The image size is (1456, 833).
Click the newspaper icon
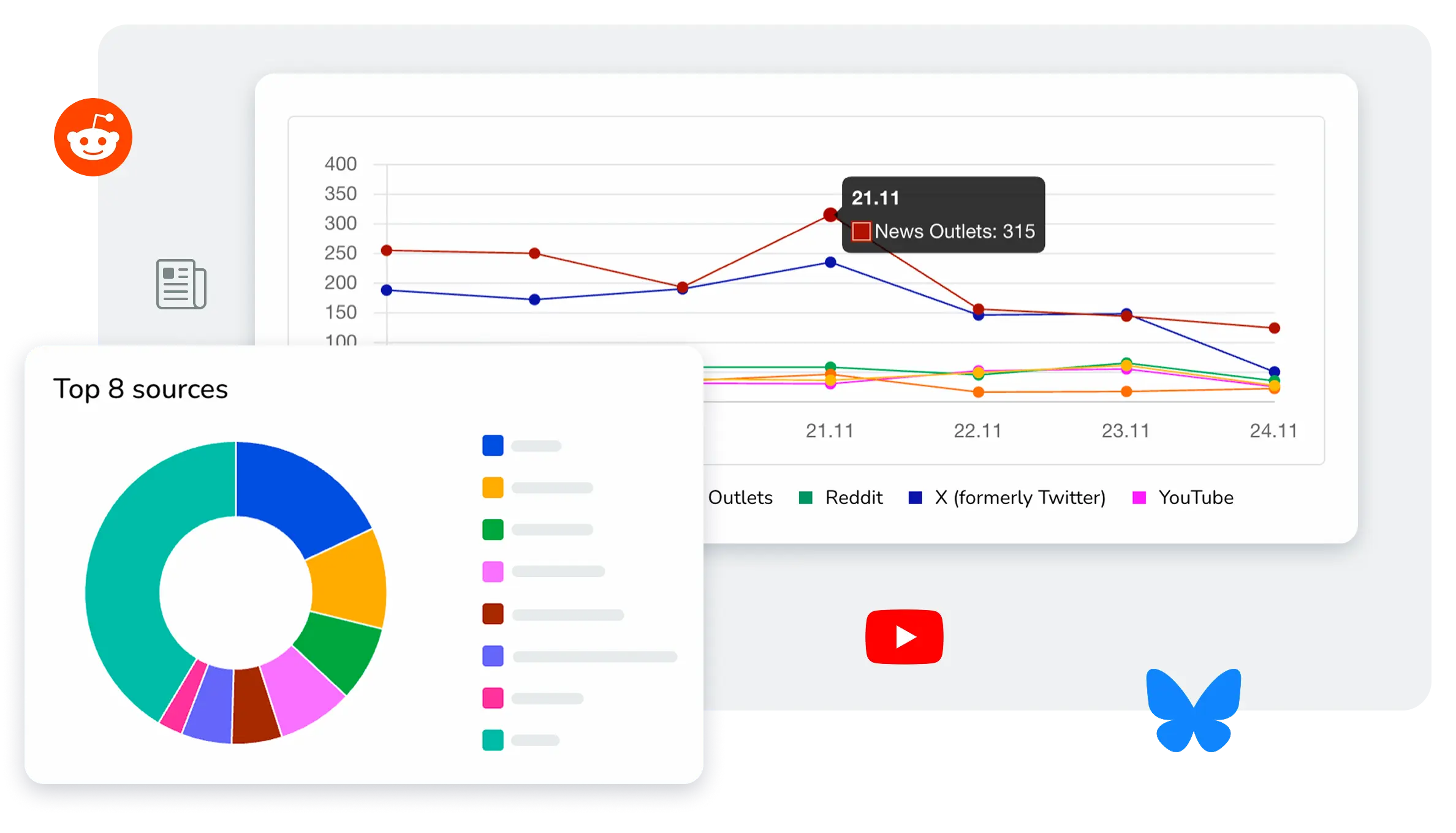tap(181, 284)
